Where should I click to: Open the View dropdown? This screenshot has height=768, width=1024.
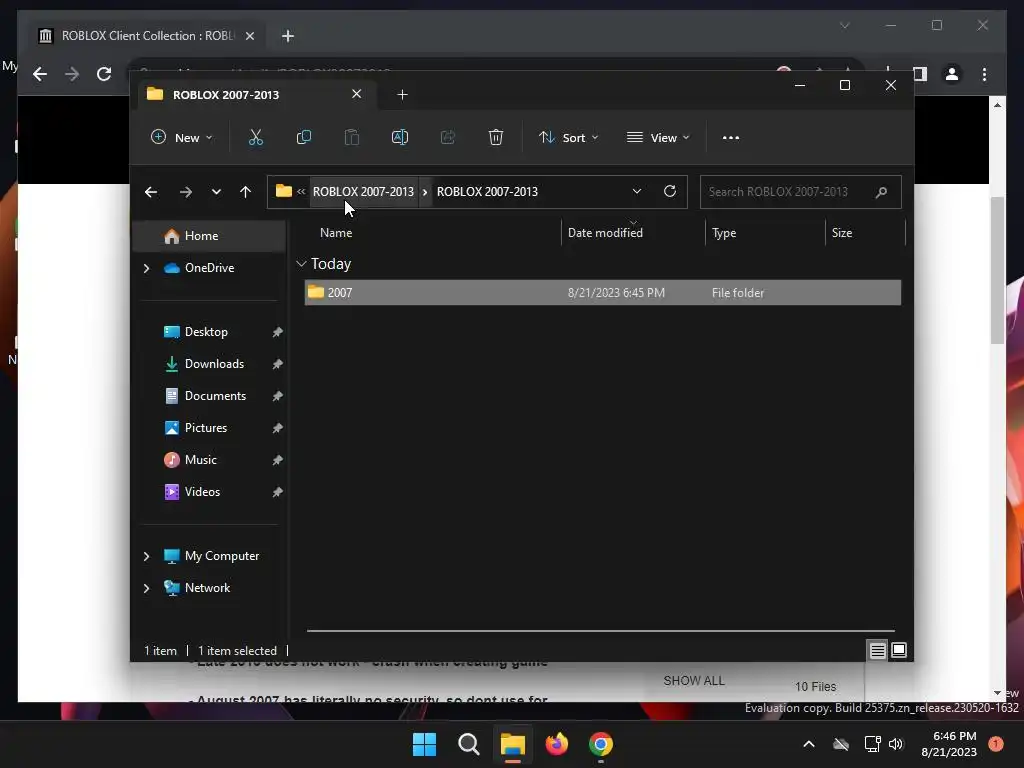tap(658, 138)
